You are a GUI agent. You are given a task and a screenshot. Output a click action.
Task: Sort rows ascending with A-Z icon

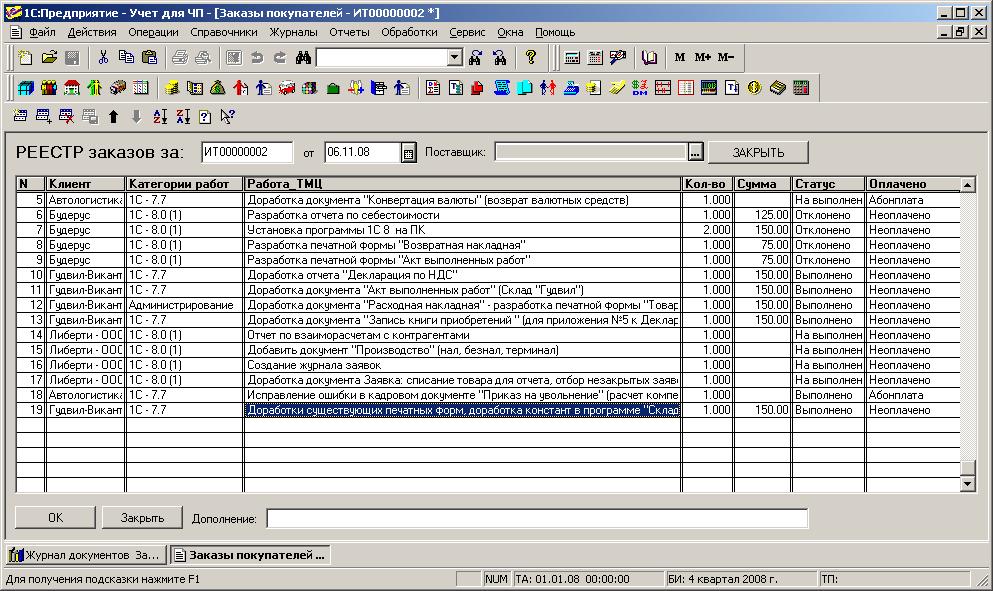(x=161, y=117)
